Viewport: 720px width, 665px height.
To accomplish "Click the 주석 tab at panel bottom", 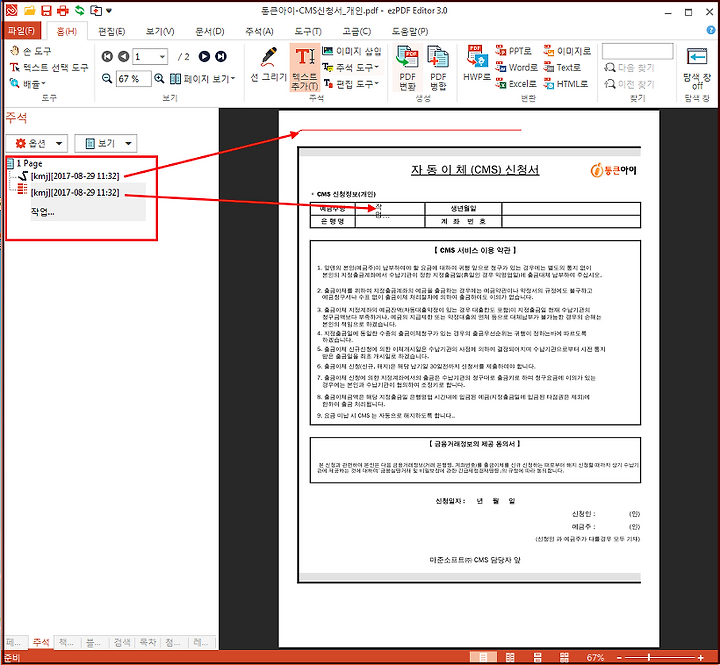I will (x=41, y=642).
